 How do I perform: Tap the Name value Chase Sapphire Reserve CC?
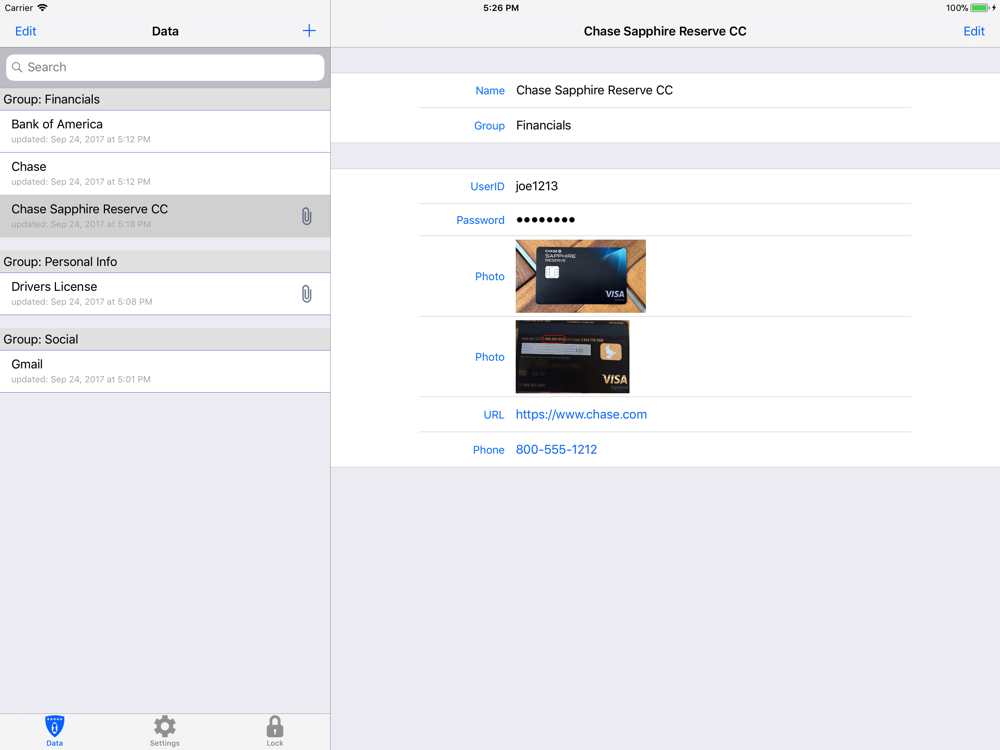594,91
